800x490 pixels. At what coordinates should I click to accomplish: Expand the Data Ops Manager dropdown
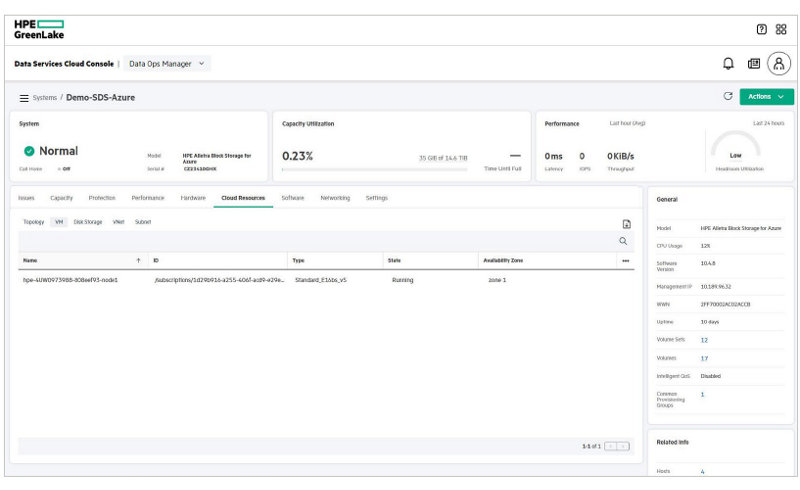click(x=167, y=63)
